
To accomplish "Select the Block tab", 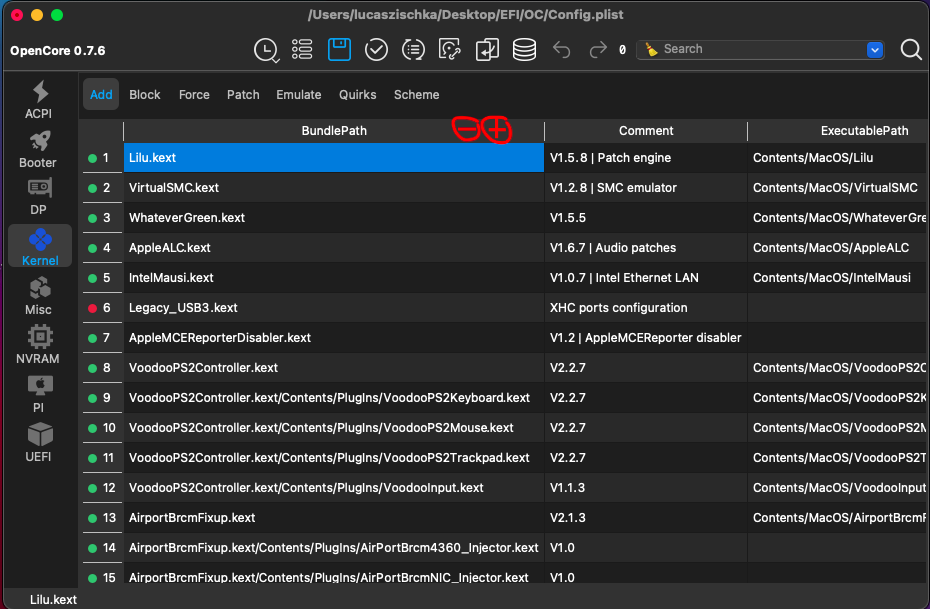I will [x=144, y=94].
